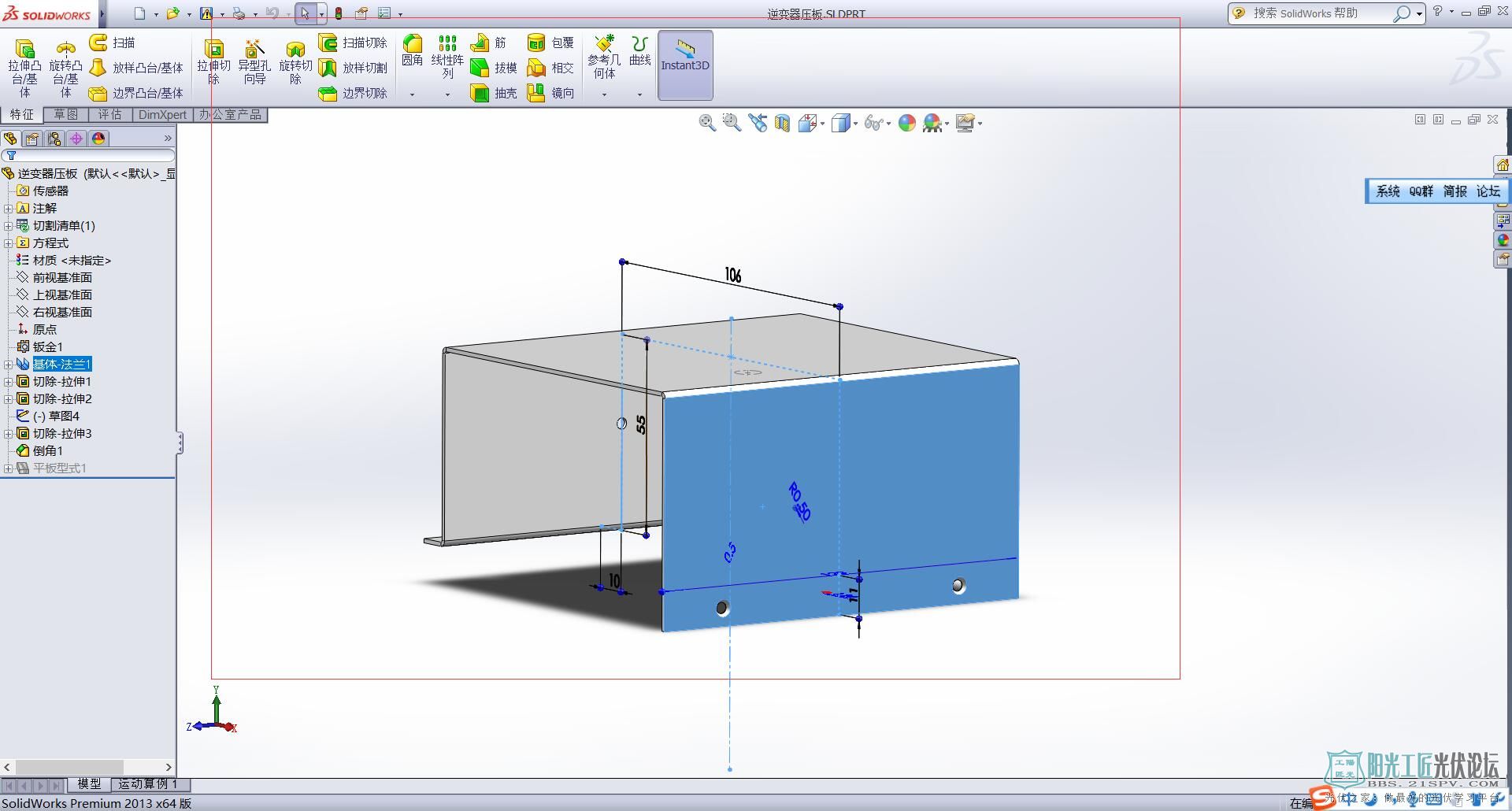Select the Revolved Boss/Base (旋转凸台/基体) tool

click(65, 68)
